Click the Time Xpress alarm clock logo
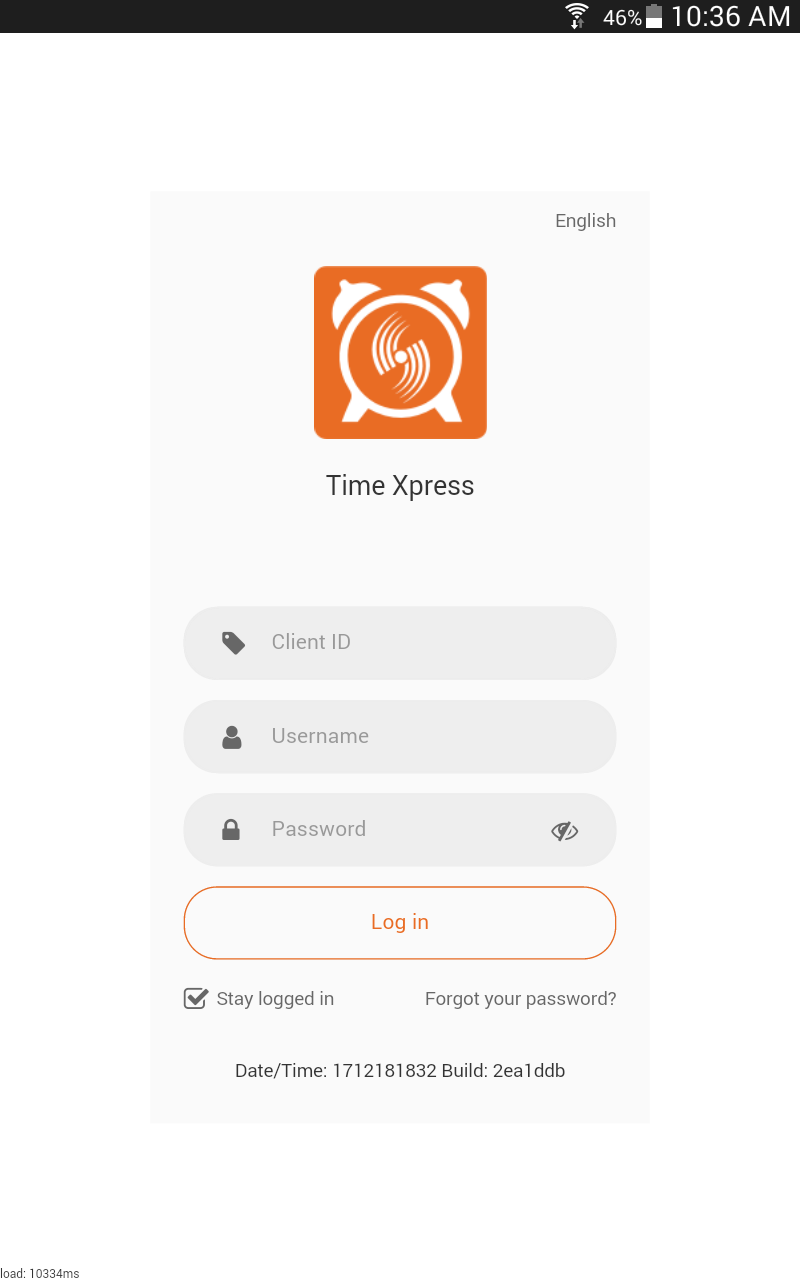This screenshot has height=1280, width=800. click(400, 352)
